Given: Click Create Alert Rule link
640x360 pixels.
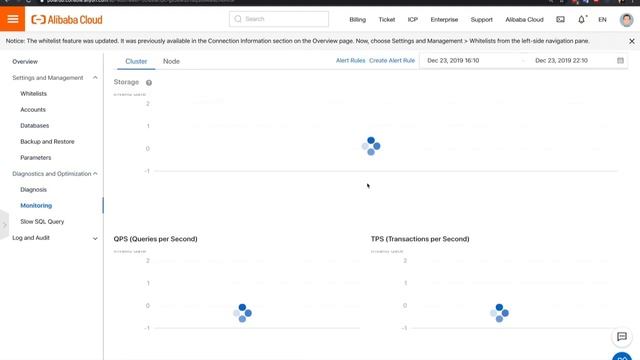Looking at the screenshot, I should [392, 60].
